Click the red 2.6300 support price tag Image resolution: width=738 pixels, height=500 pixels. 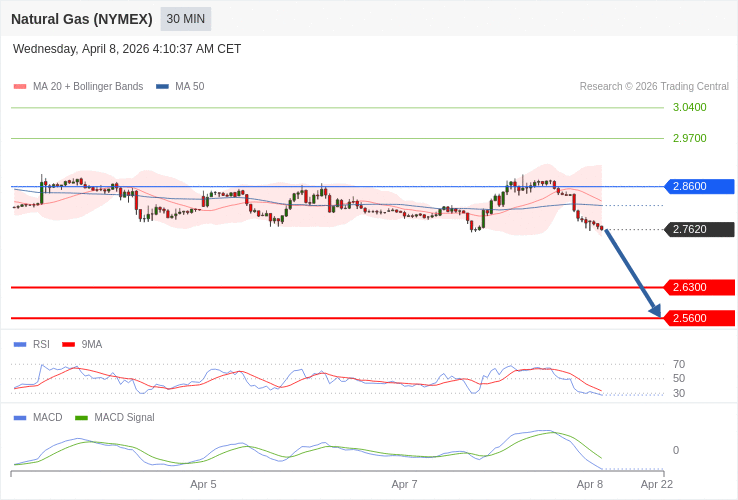pos(699,287)
